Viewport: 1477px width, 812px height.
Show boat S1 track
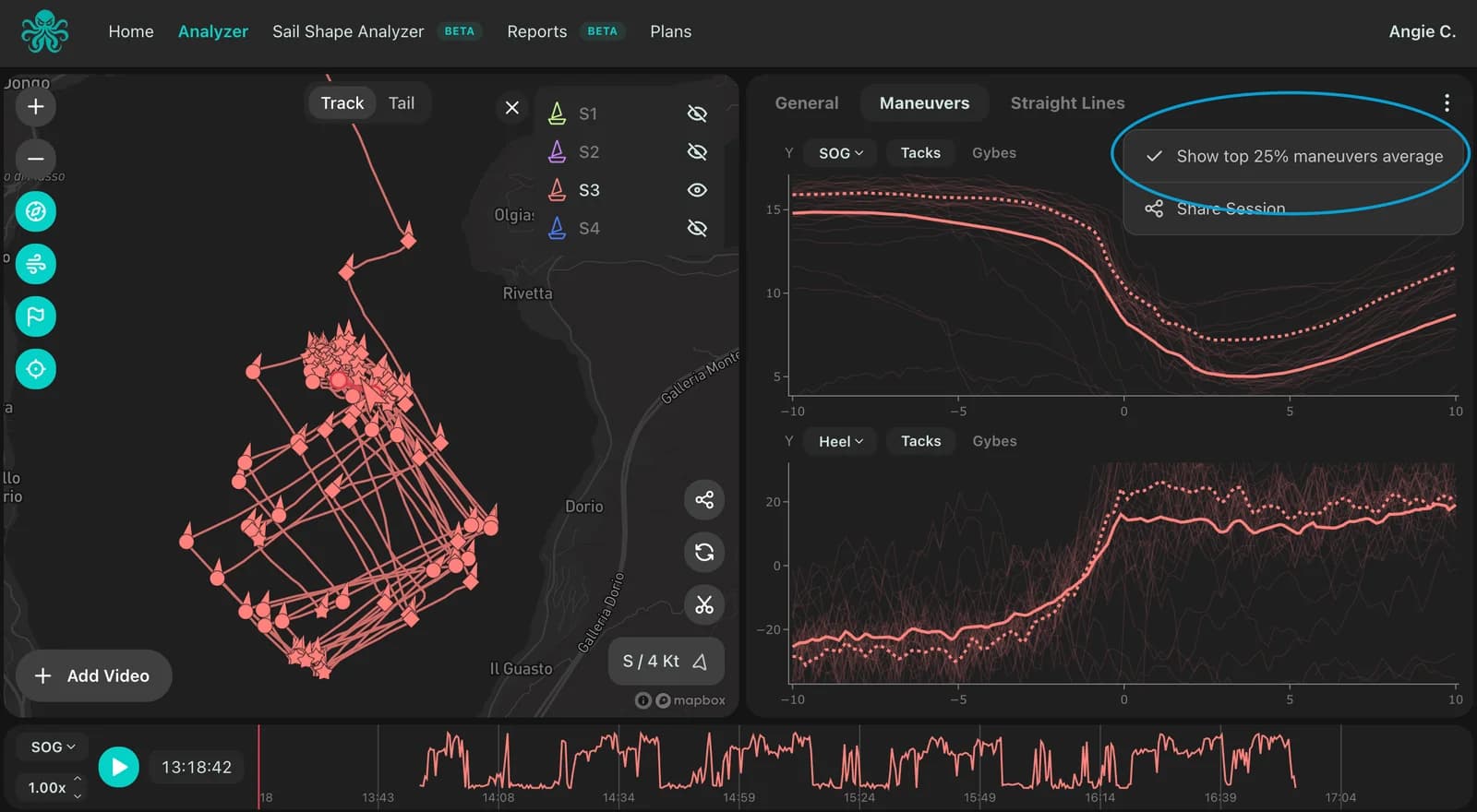pos(698,113)
